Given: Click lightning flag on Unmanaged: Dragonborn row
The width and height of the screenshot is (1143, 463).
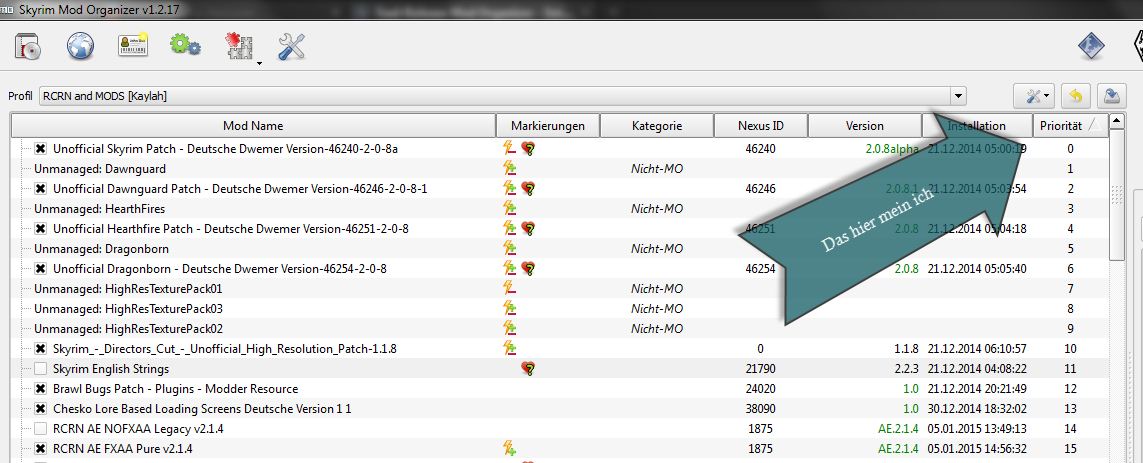Looking at the screenshot, I should pyautogui.click(x=510, y=249).
